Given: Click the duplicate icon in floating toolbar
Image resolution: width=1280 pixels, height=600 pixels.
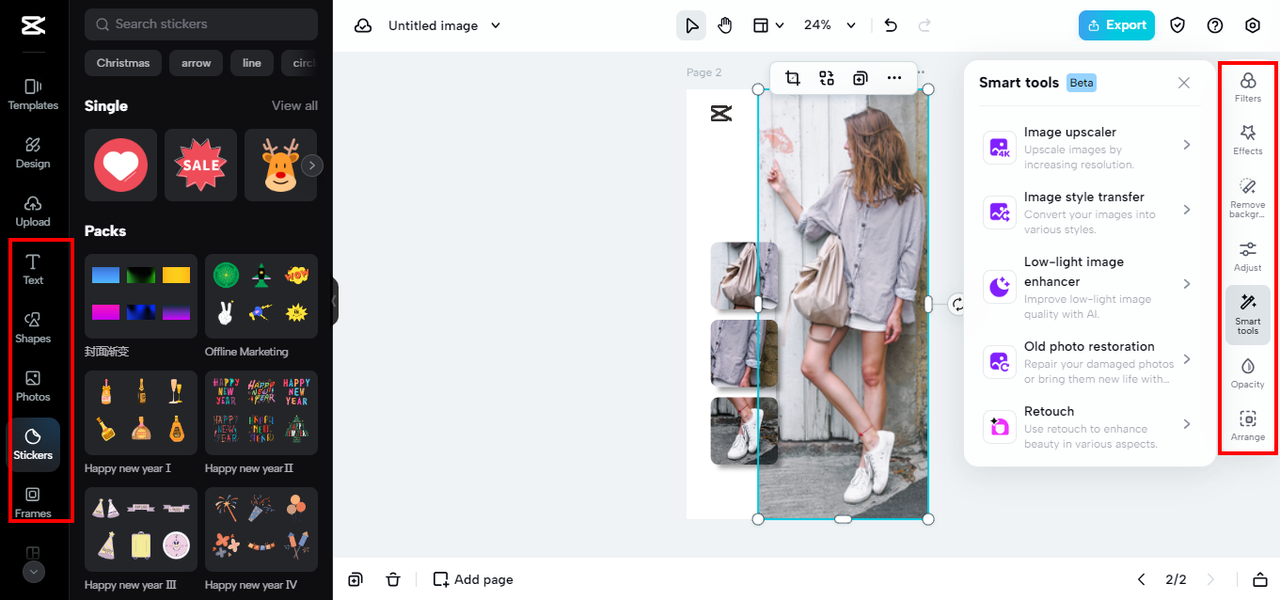Looking at the screenshot, I should 860,78.
